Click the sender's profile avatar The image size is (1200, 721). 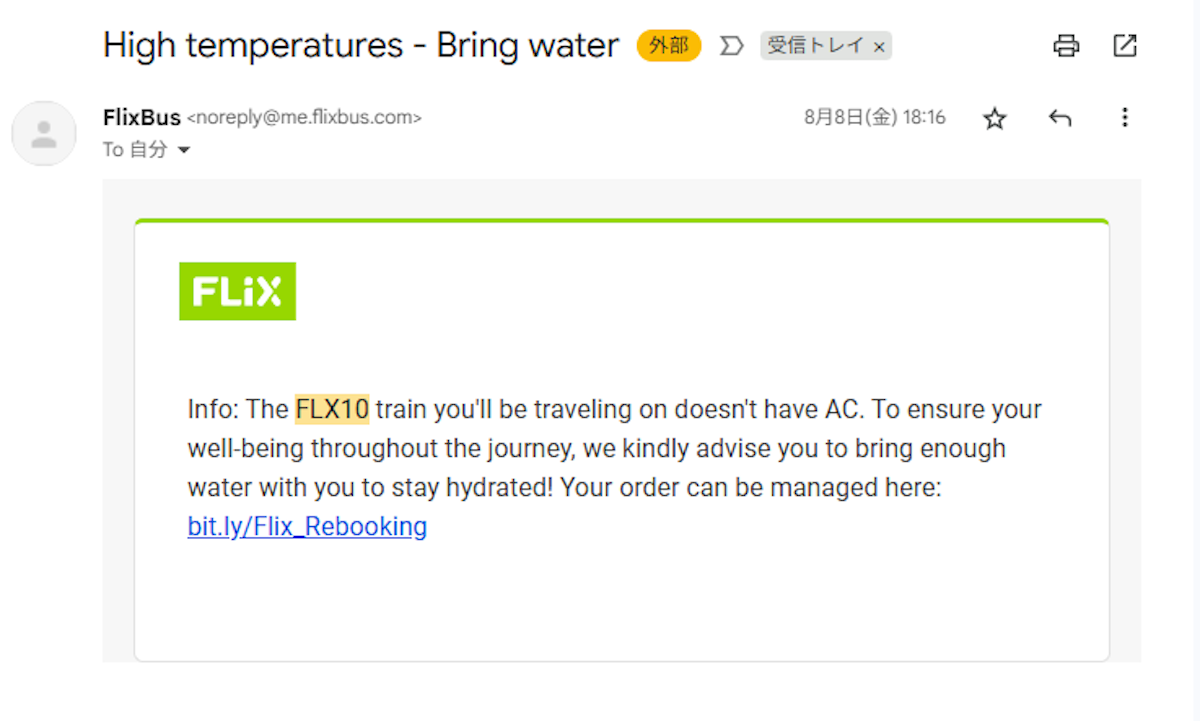click(44, 134)
